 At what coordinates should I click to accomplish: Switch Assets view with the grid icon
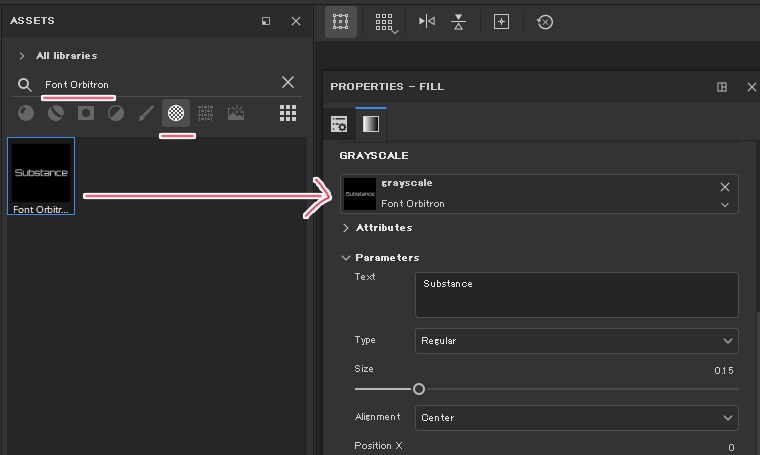pos(288,113)
